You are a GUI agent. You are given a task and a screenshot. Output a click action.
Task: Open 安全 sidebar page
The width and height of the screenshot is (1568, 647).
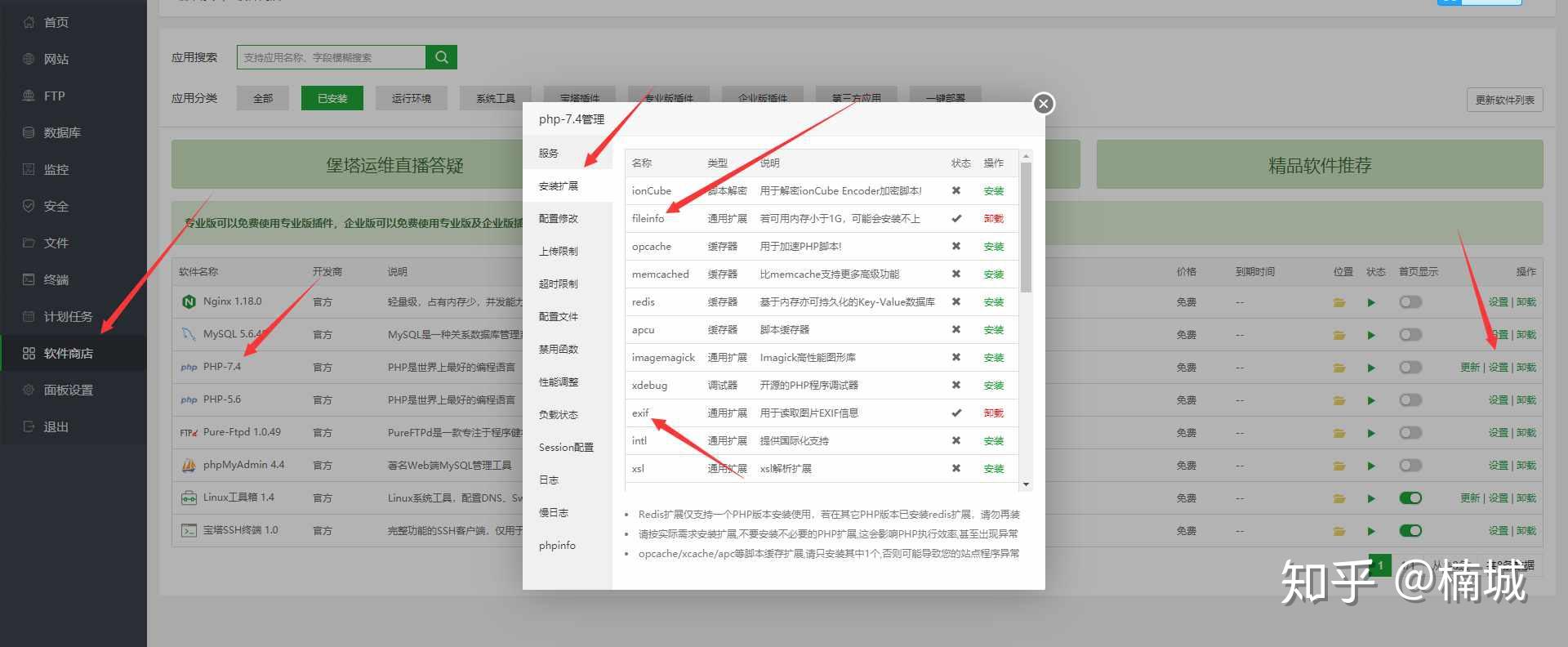(56, 206)
